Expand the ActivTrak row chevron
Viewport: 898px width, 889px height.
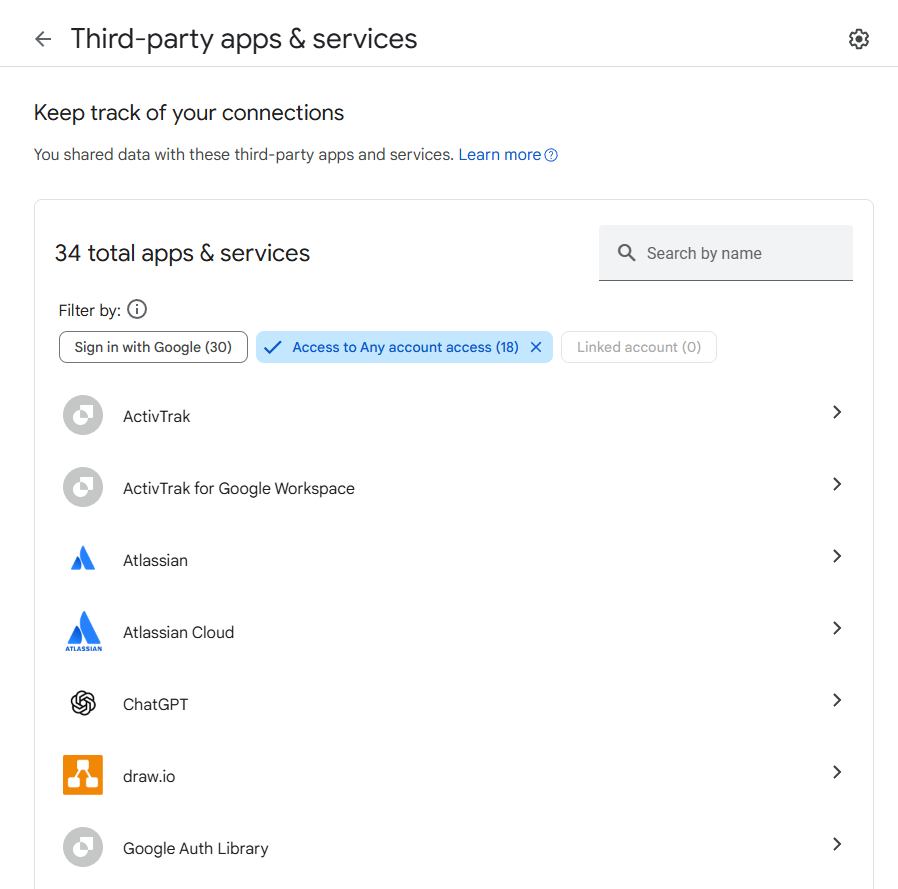tap(837, 412)
